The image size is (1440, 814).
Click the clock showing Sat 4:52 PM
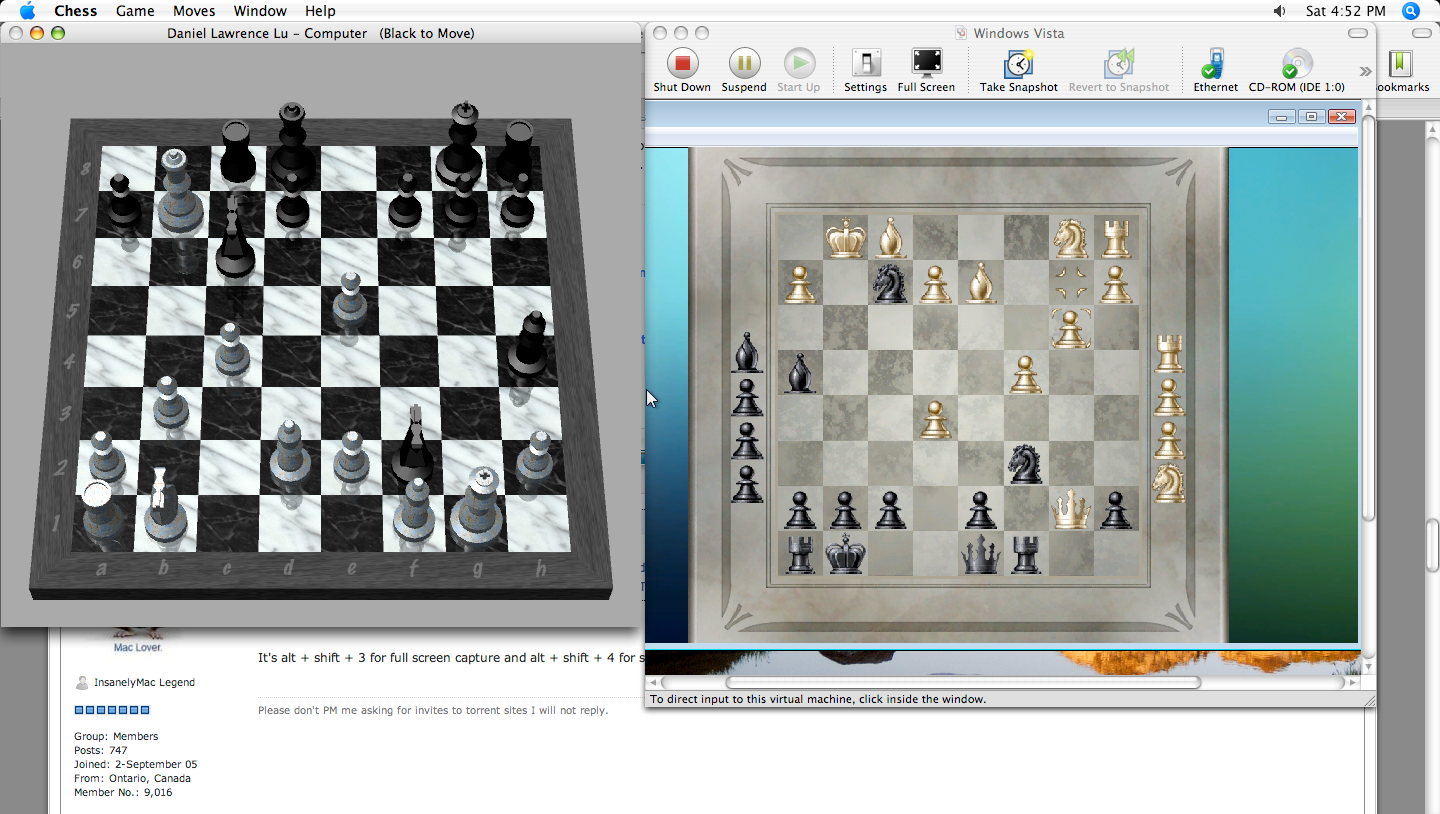tap(1346, 11)
